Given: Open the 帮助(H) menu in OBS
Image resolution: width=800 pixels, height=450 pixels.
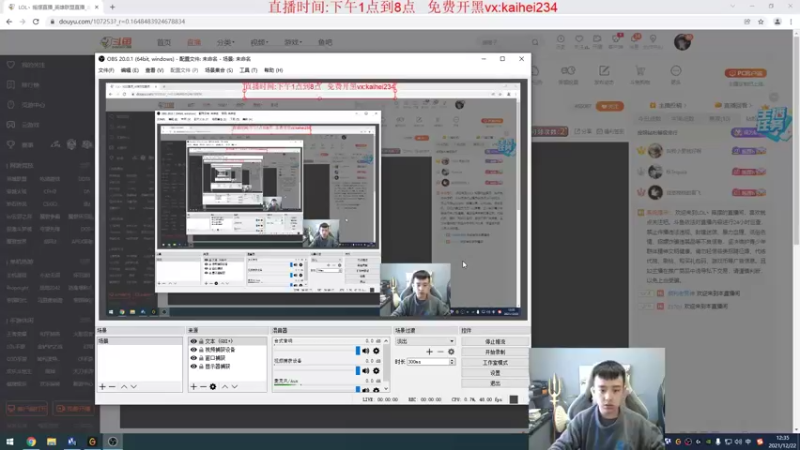Looking at the screenshot, I should pyautogui.click(x=273, y=70).
